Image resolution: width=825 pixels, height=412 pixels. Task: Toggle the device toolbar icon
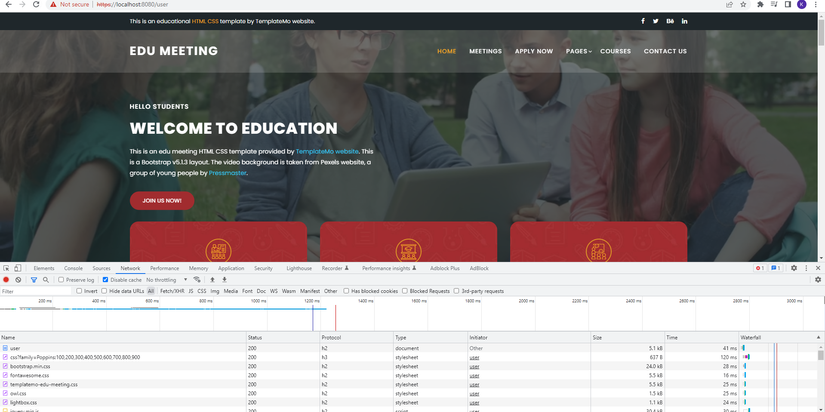pyautogui.click(x=17, y=268)
